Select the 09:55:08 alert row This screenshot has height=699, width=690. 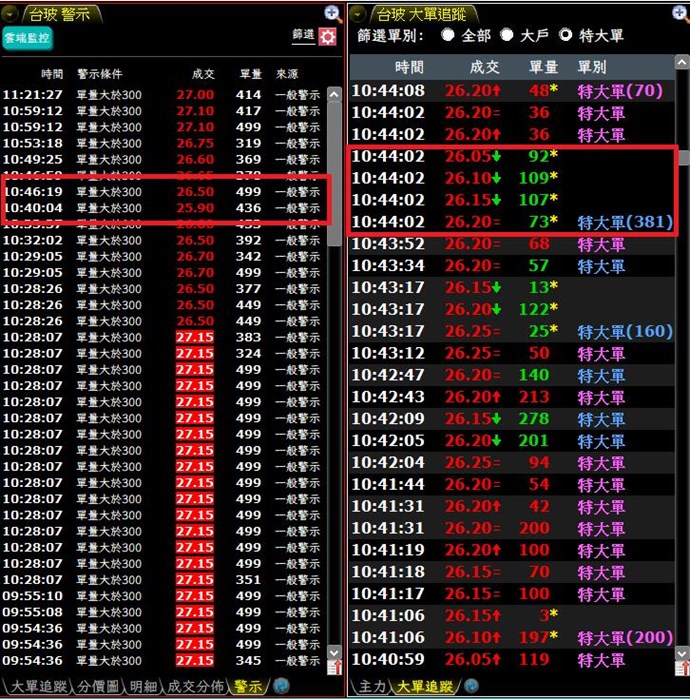[x=163, y=612]
